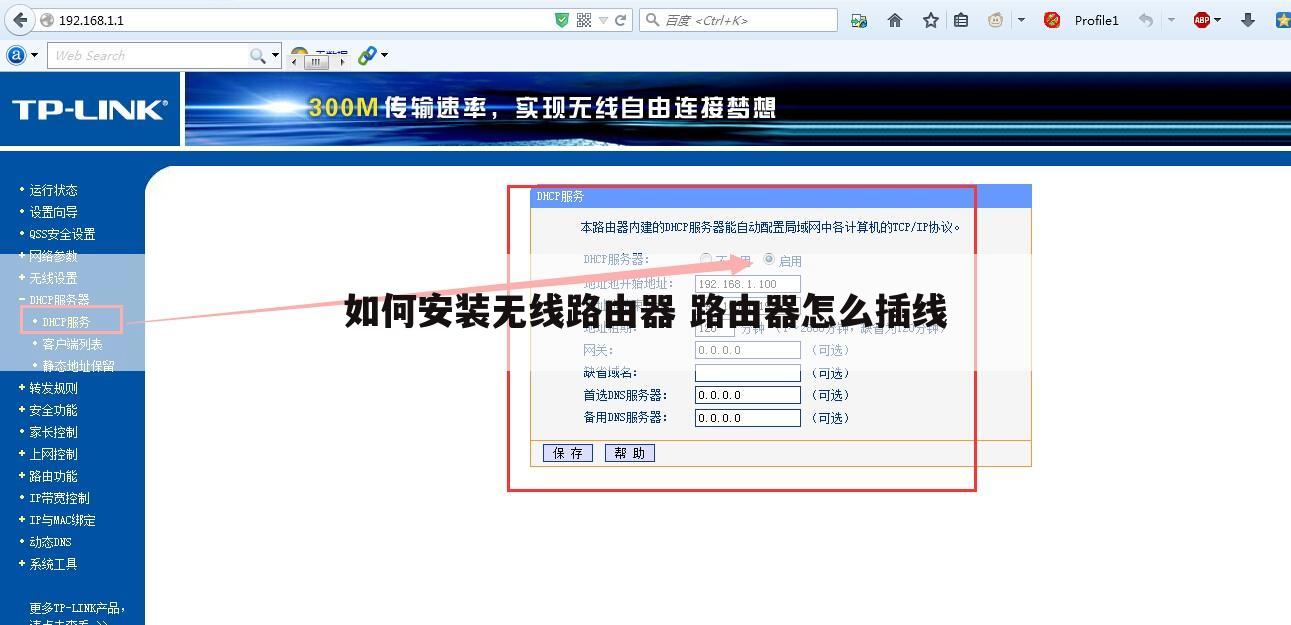
Task: Open 动态DNS in the sidebar
Action: pyautogui.click(x=50, y=542)
